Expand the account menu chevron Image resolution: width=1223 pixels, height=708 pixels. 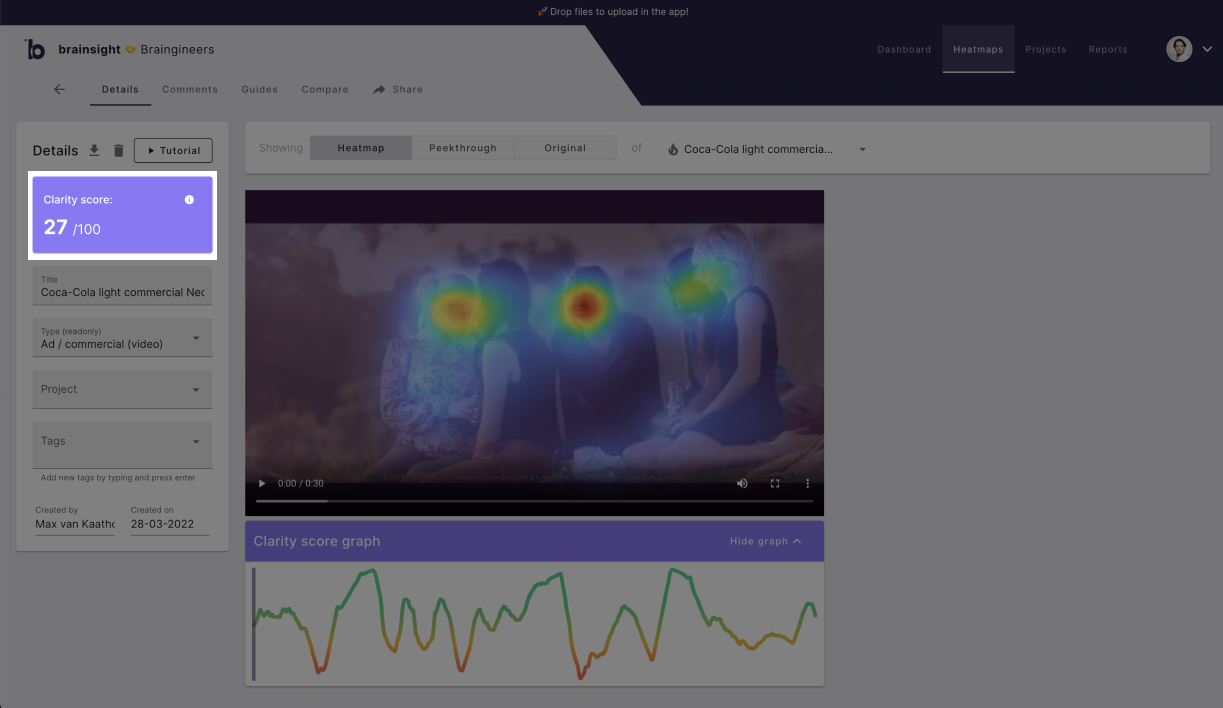1206,49
